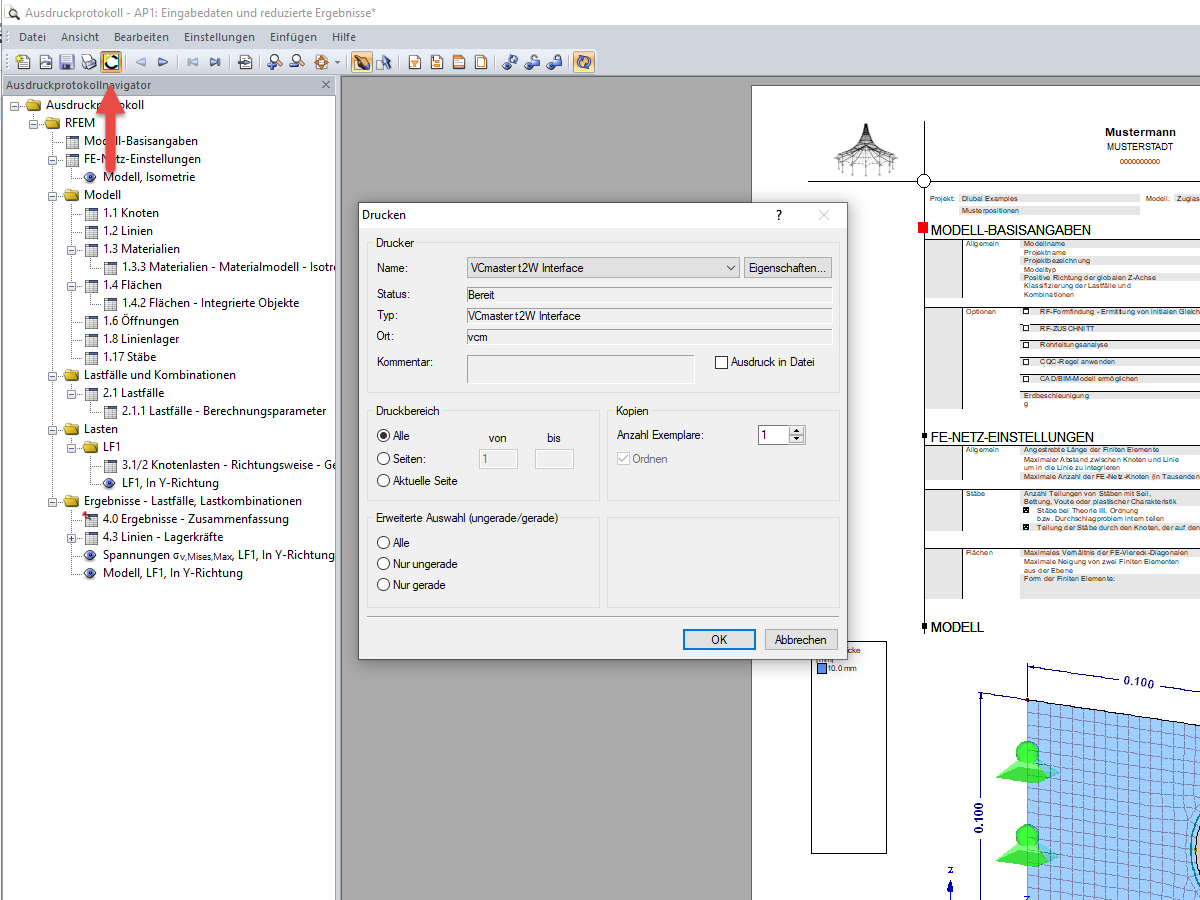The width and height of the screenshot is (1200, 900).
Task: Click the new printout report icon
Action: coord(24,62)
